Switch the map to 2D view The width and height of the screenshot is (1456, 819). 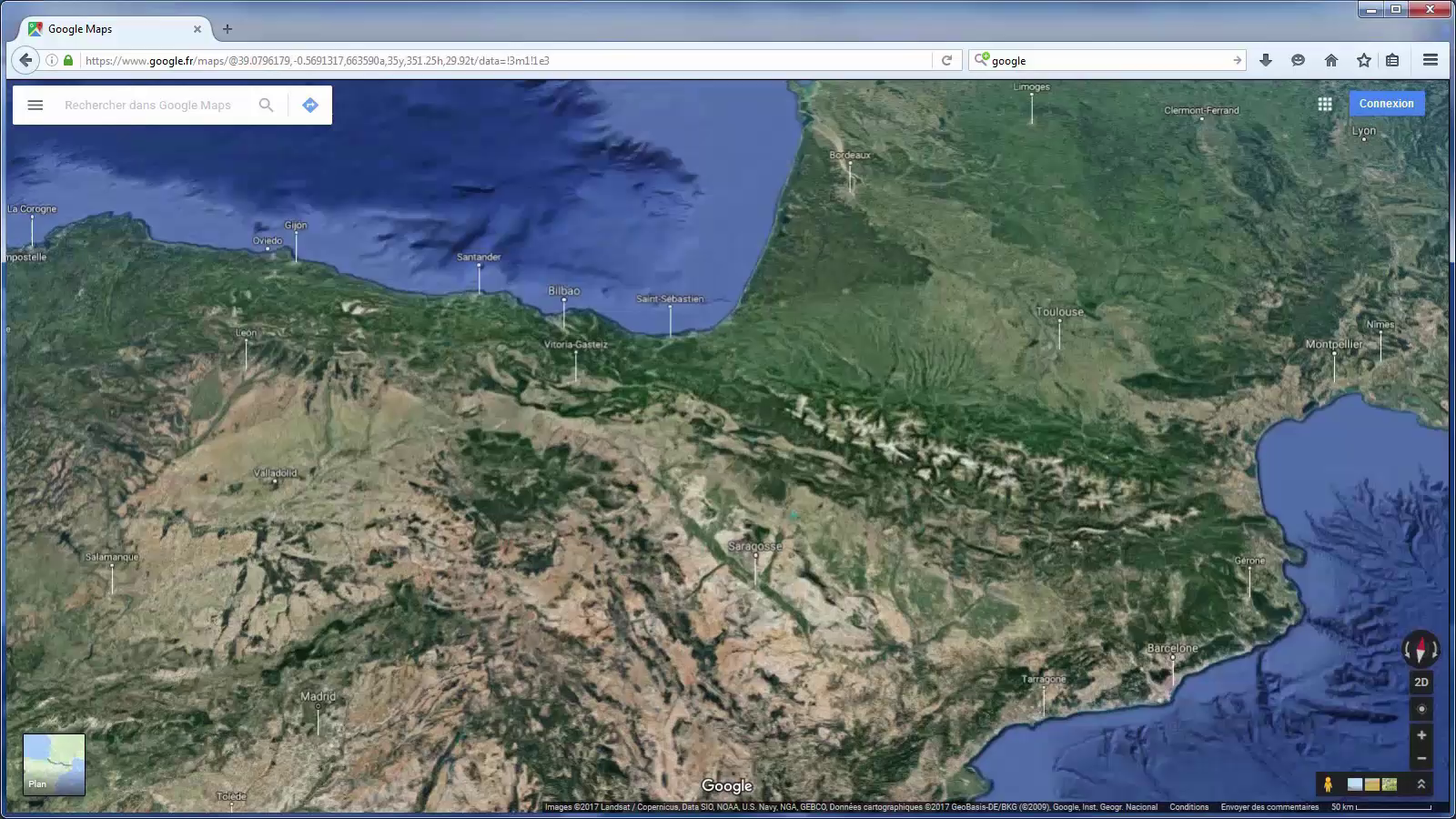click(x=1421, y=682)
